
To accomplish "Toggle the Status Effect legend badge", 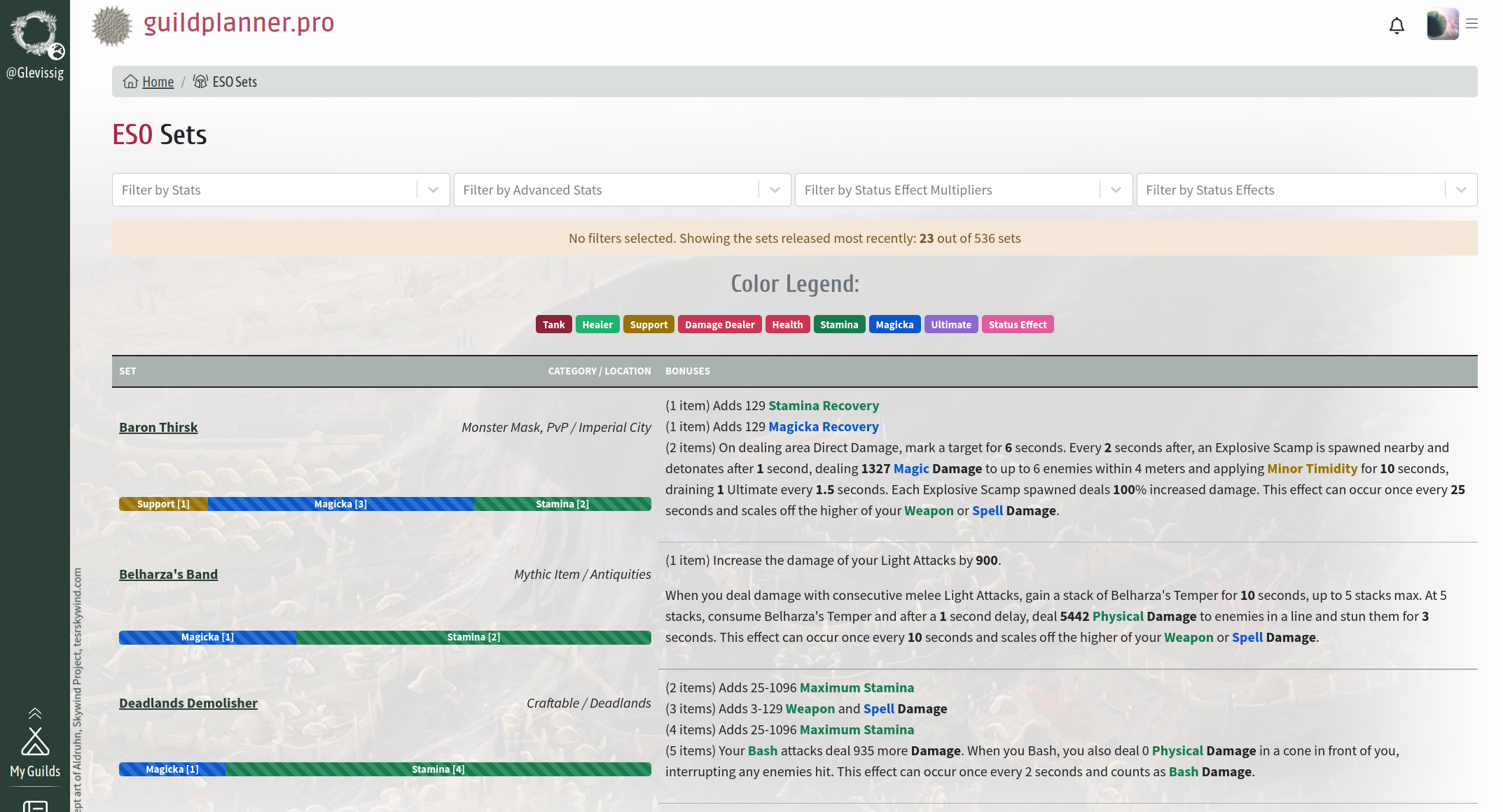I will (1018, 324).
